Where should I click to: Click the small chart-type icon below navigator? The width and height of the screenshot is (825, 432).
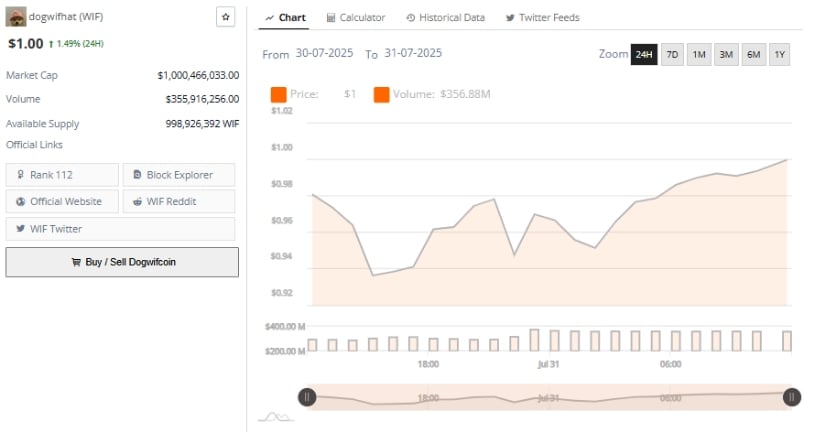[276, 417]
